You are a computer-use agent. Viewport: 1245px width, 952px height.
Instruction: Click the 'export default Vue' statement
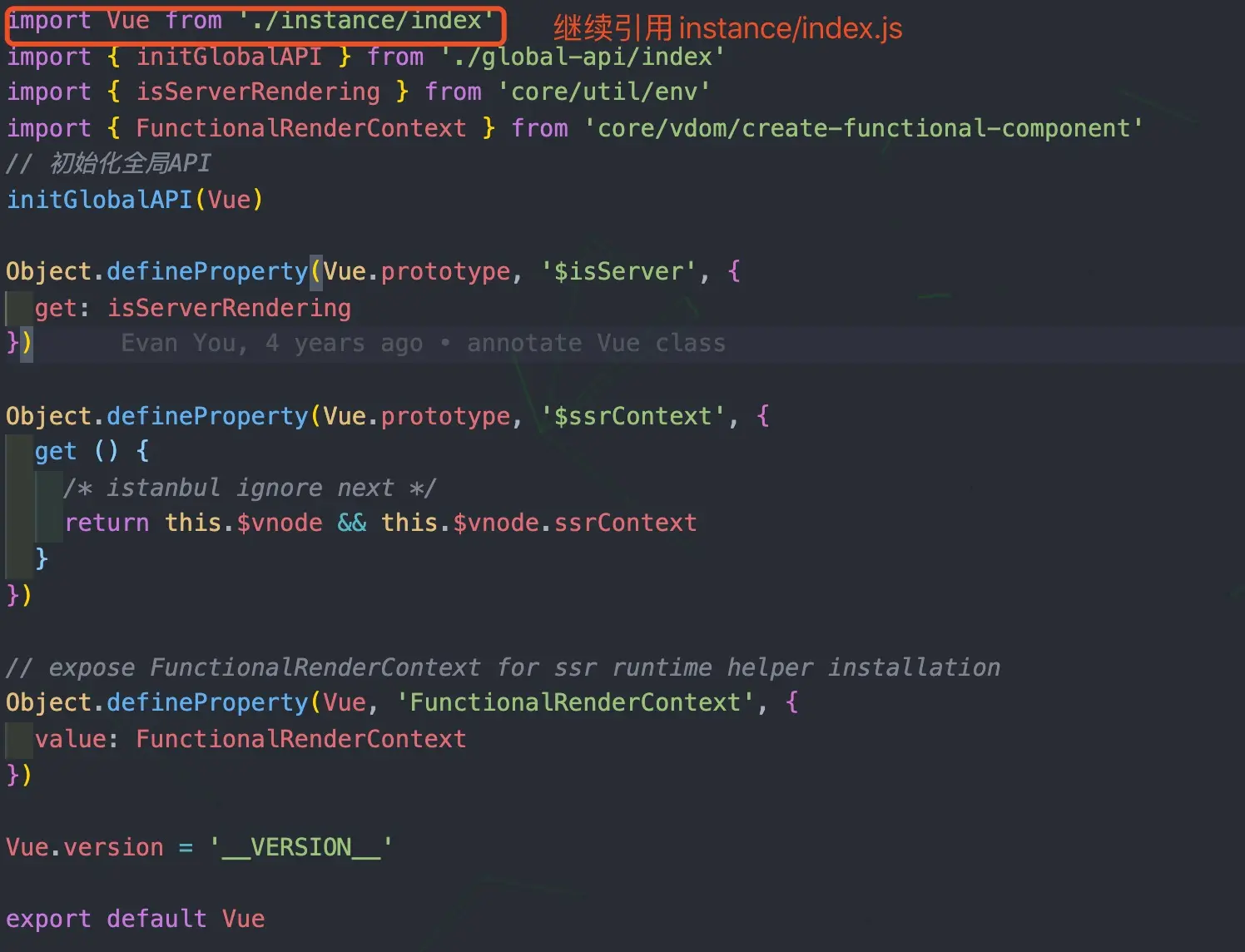136,919
